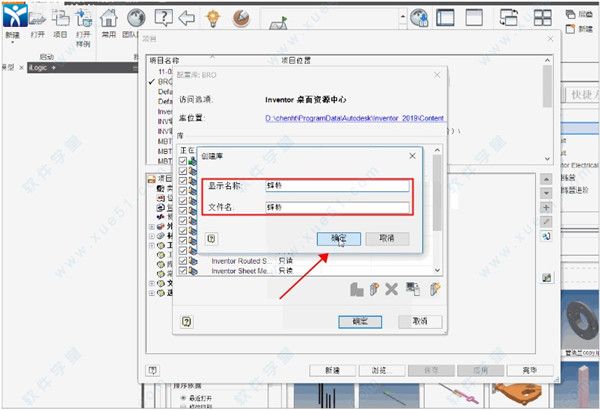The height and width of the screenshot is (410, 600).
Task: Open the library location path link
Action: [x=354, y=118]
